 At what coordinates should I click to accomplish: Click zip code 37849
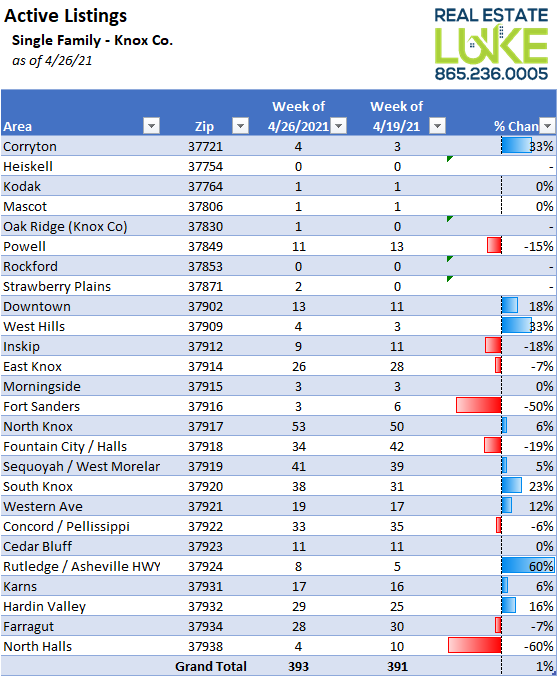point(206,247)
